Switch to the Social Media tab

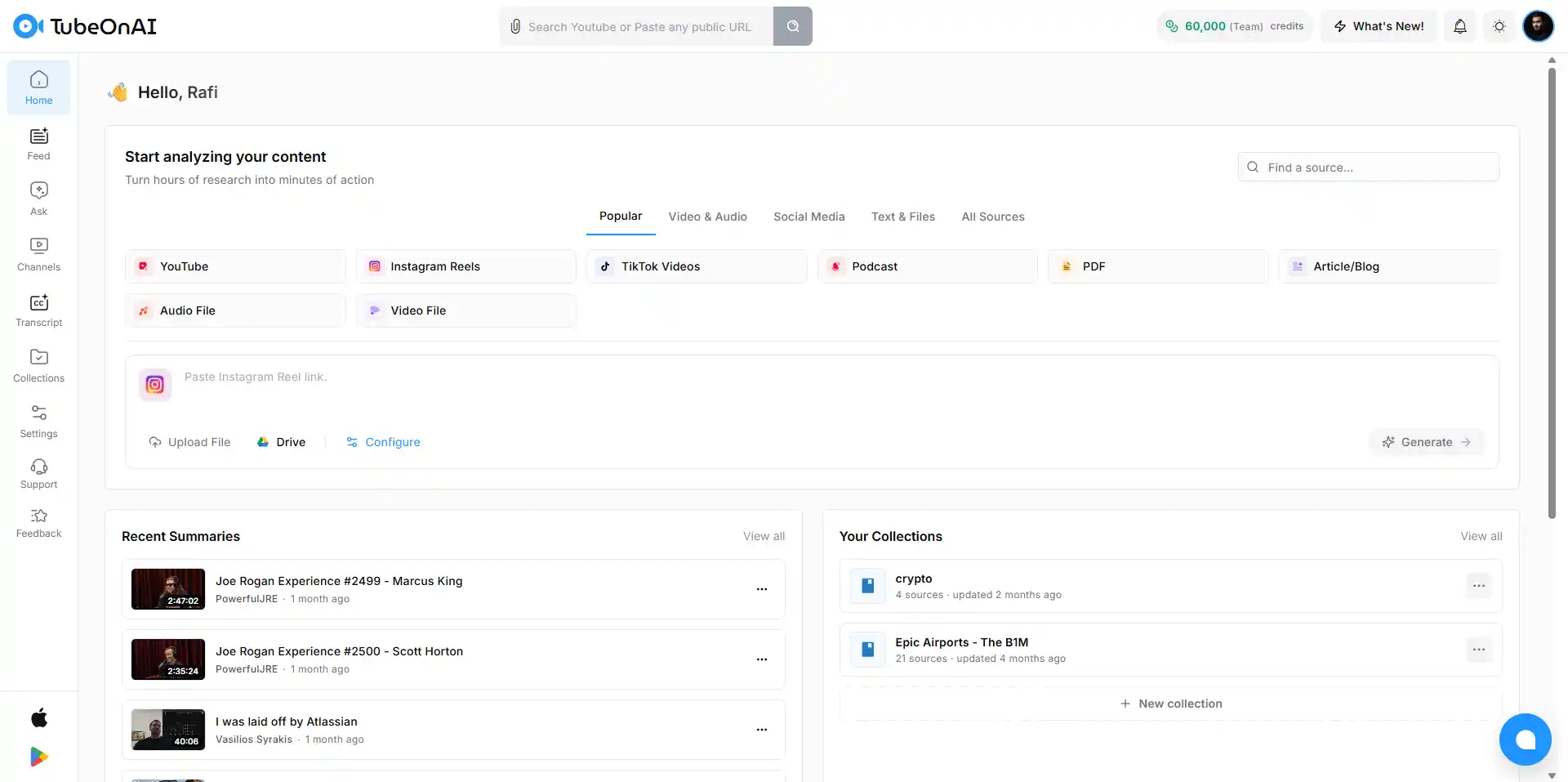[x=808, y=217]
